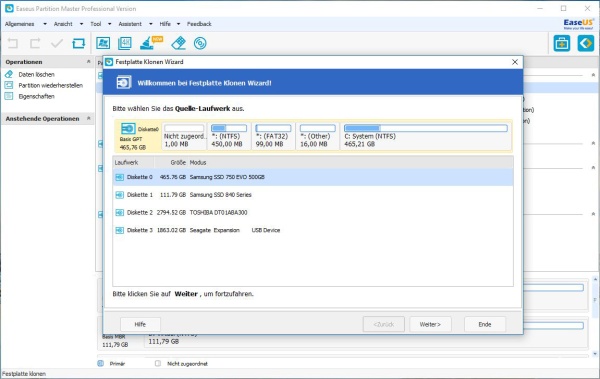Click the Partition wiederherstellen icon
Image resolution: width=600 pixels, height=379 pixels.
(8, 85)
